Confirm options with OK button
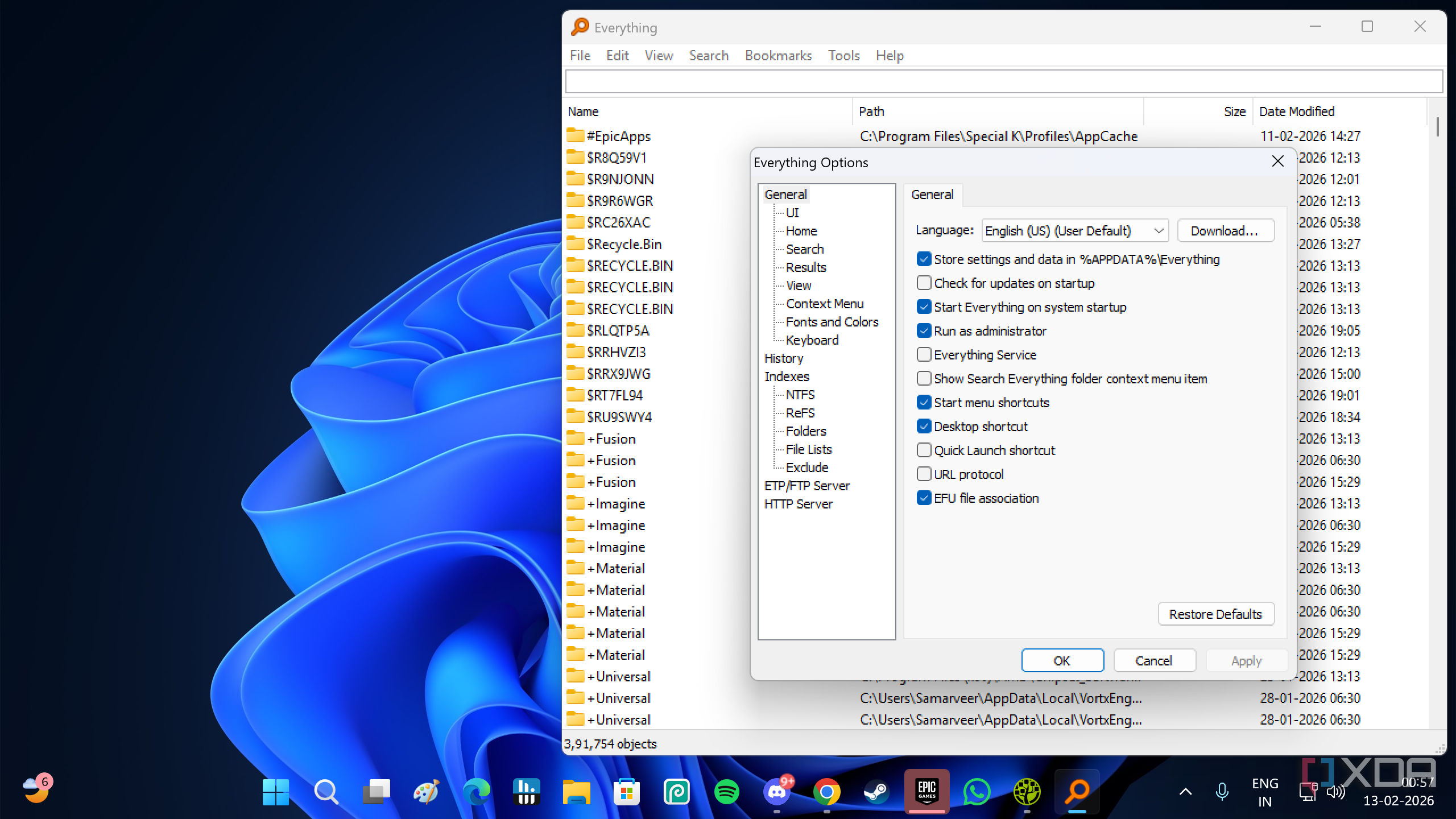Screen dimensions: 1456x819 tap(1062, 660)
